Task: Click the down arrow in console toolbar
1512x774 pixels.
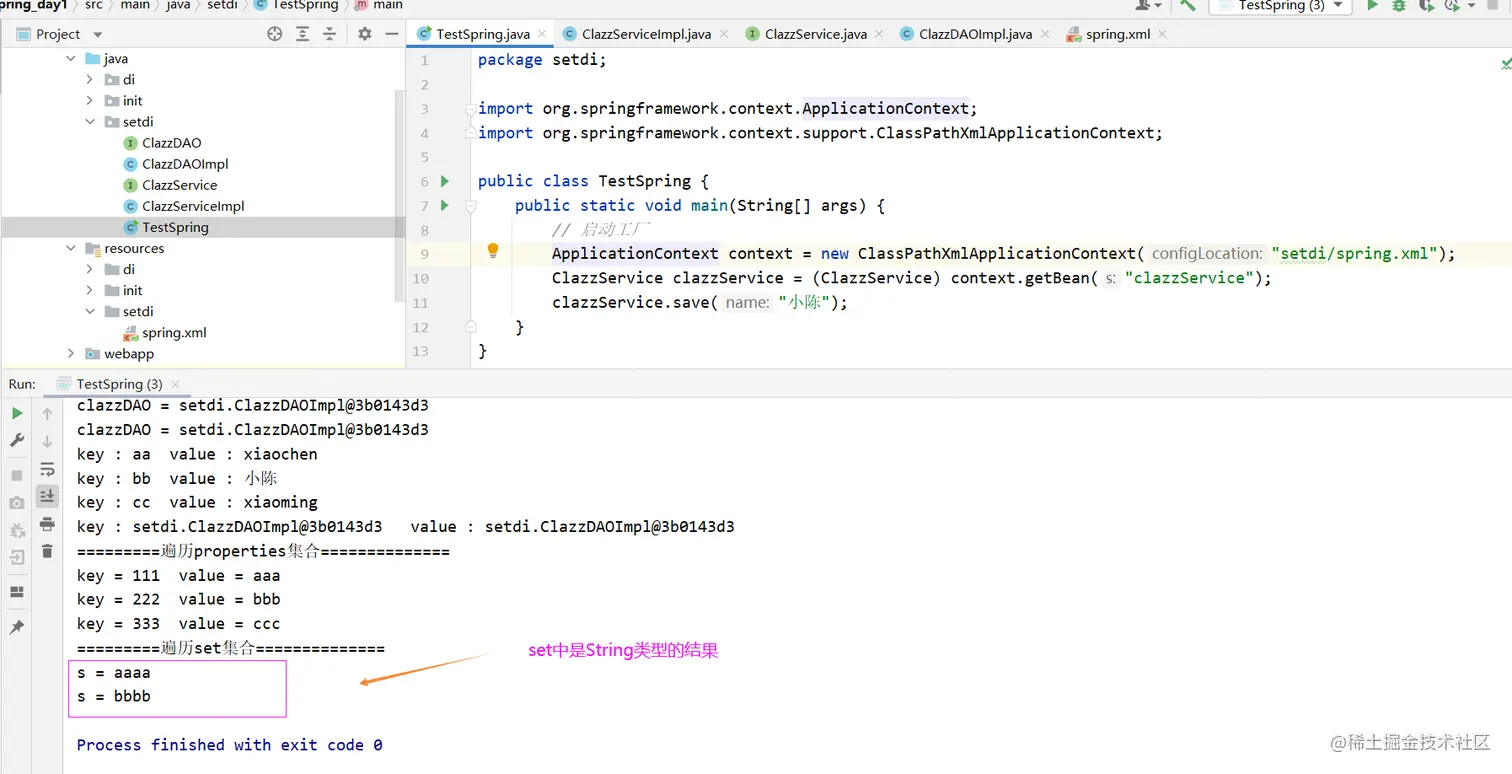Action: coord(47,441)
